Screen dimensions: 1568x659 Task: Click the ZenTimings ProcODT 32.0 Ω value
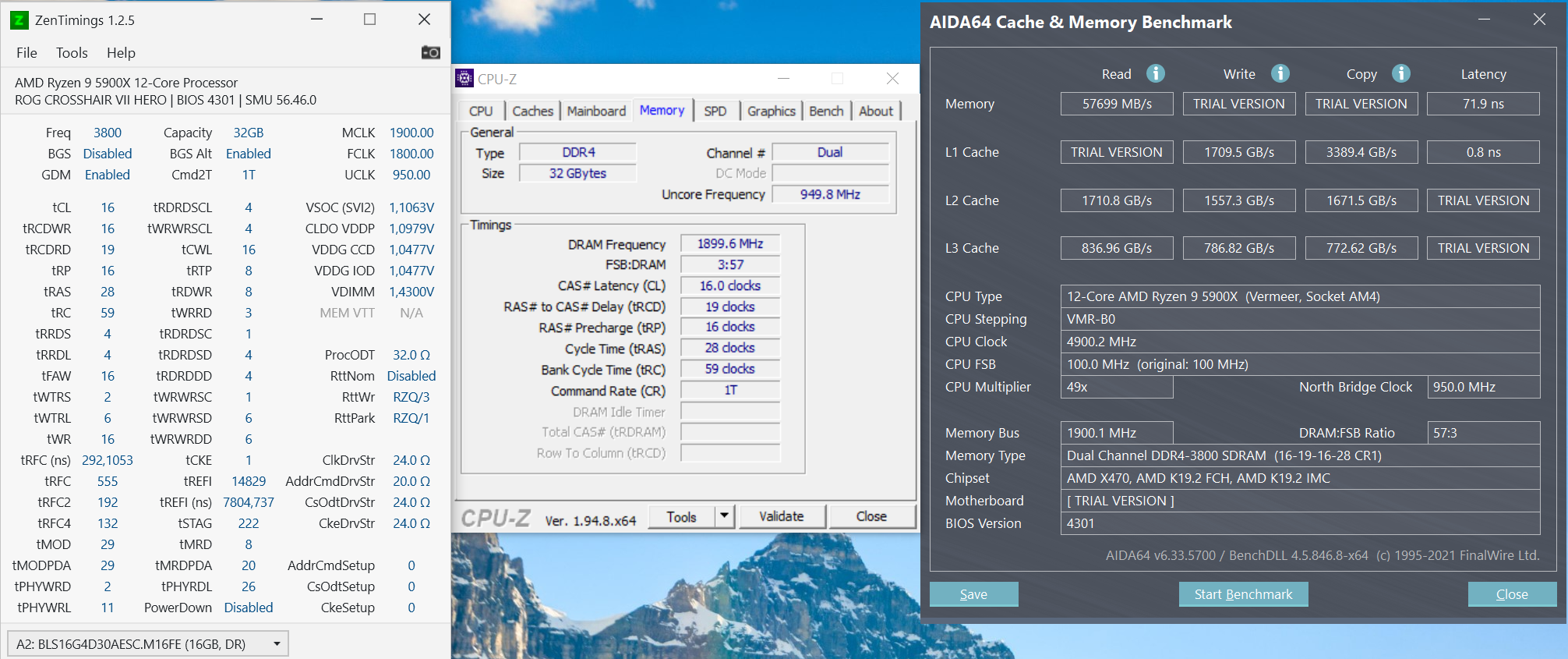411,355
